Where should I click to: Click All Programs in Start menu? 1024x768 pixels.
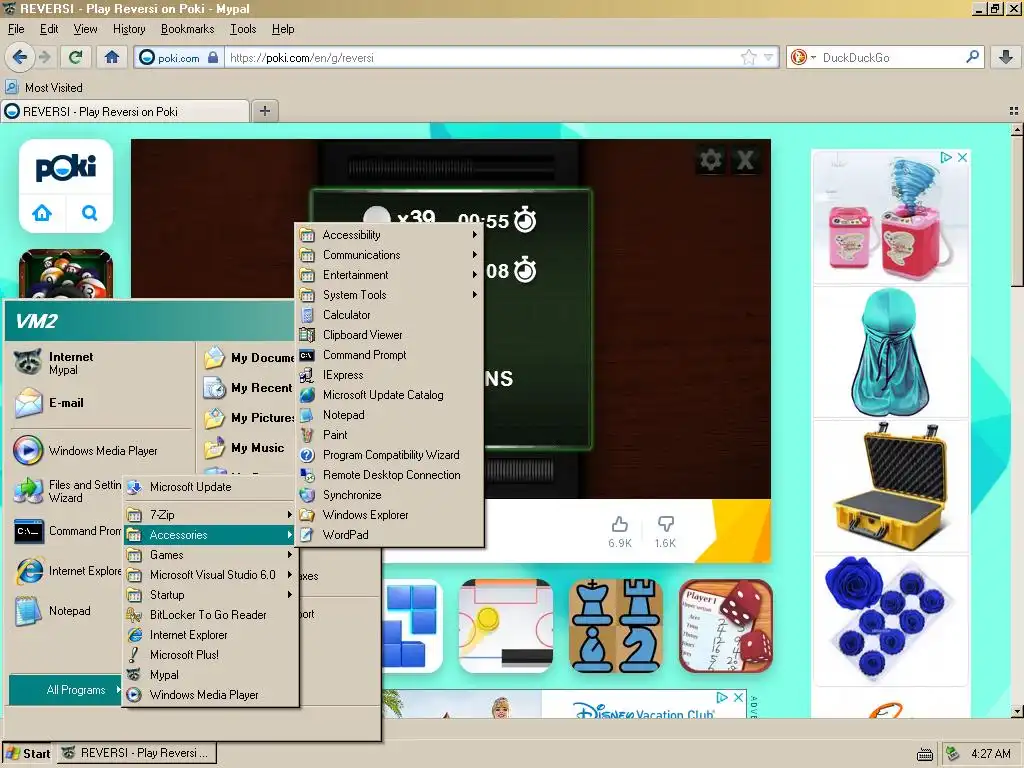[x=65, y=690]
